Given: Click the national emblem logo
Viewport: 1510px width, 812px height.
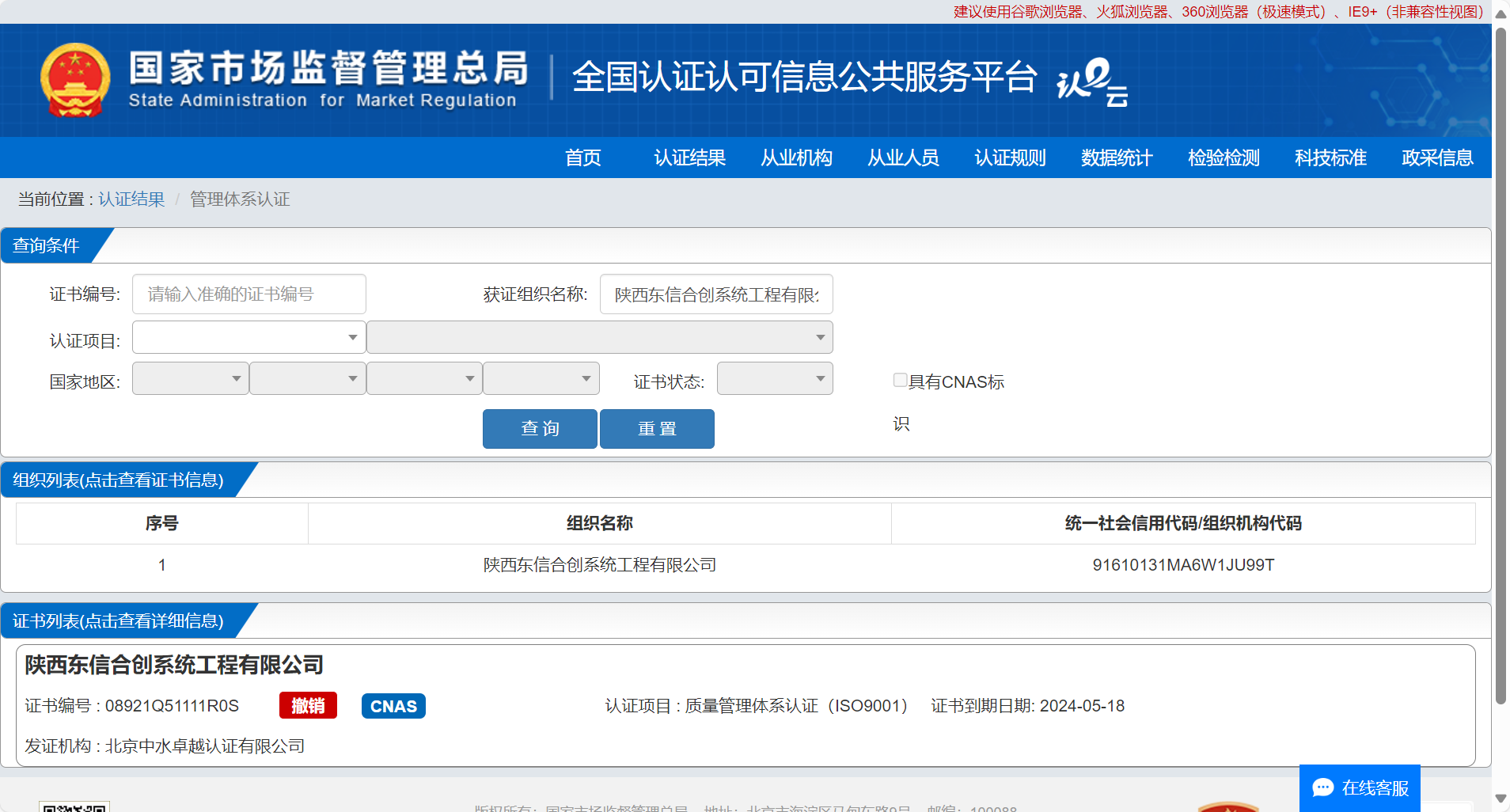Looking at the screenshot, I should pos(75,80).
